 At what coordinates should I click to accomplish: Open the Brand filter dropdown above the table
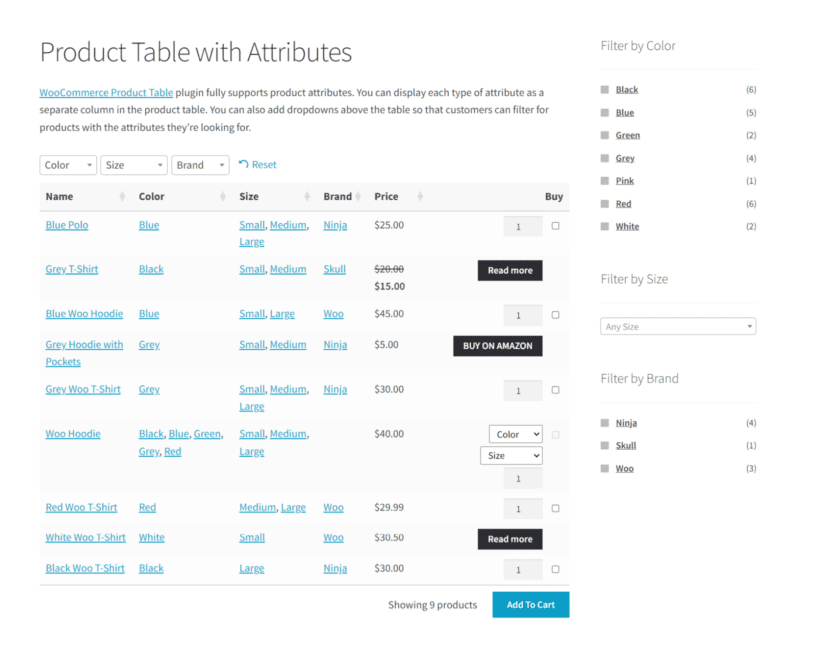(200, 164)
